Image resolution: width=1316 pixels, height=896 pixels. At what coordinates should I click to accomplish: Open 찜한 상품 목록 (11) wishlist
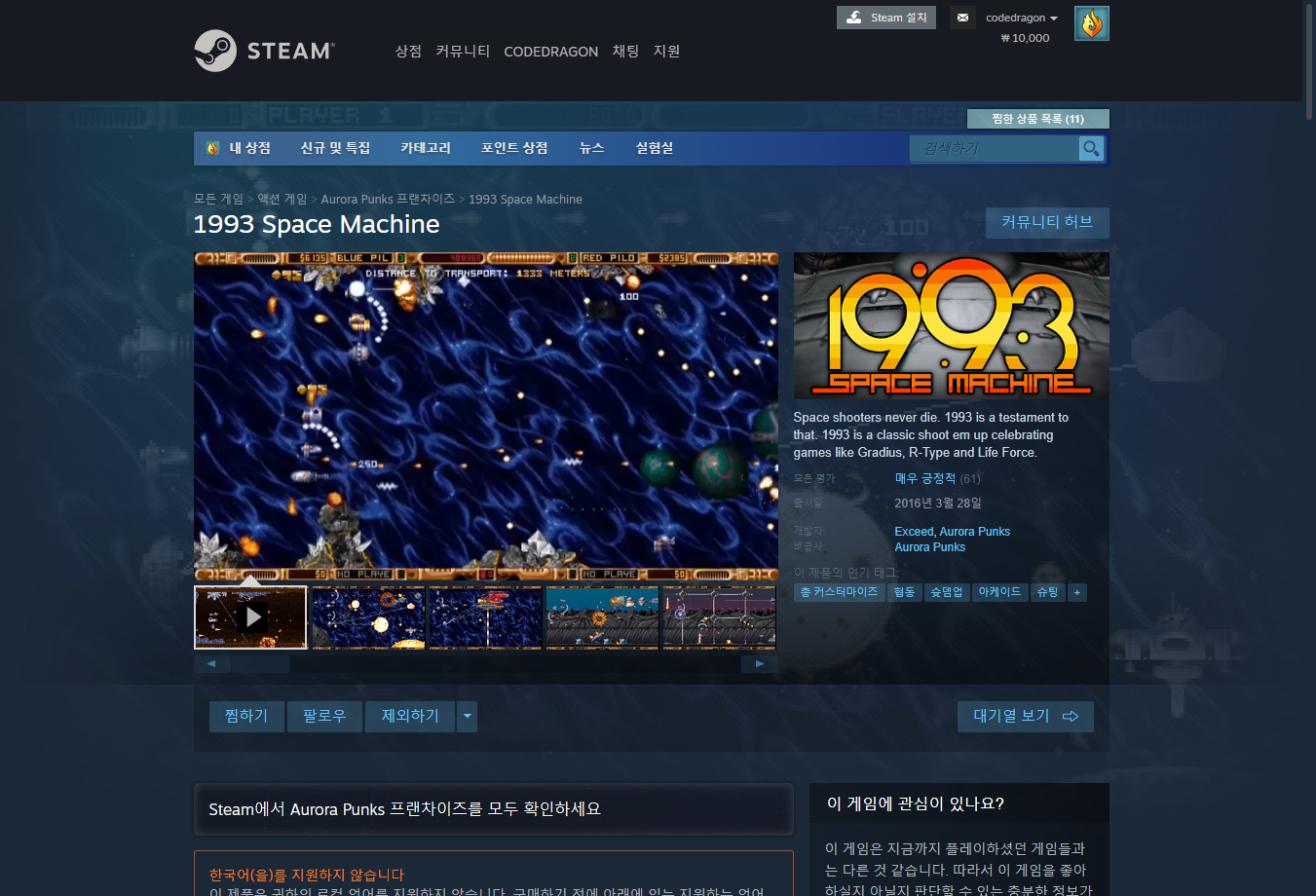(x=1037, y=119)
